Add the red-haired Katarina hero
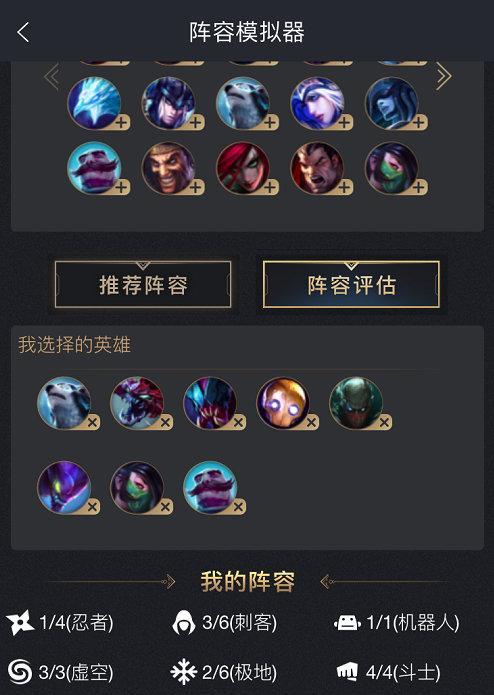This screenshot has height=695, width=494. (270, 187)
